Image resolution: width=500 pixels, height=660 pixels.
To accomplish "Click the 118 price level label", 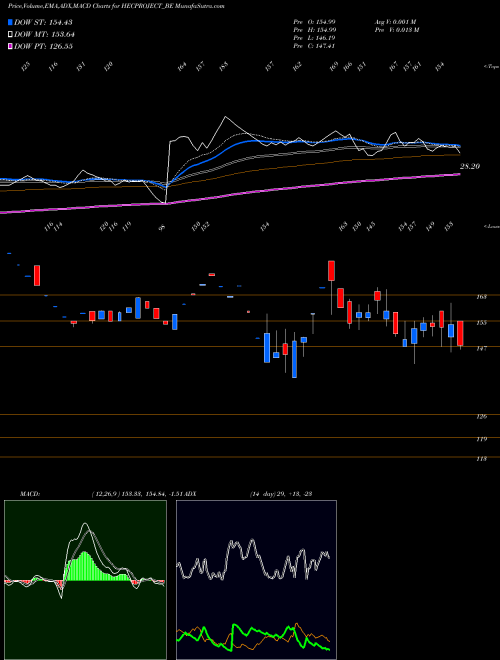I will pyautogui.click(x=481, y=459).
